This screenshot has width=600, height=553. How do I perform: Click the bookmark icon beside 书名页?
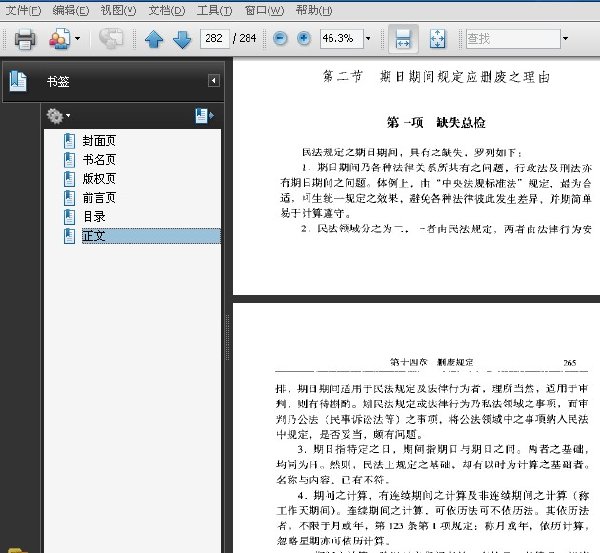click(x=69, y=160)
